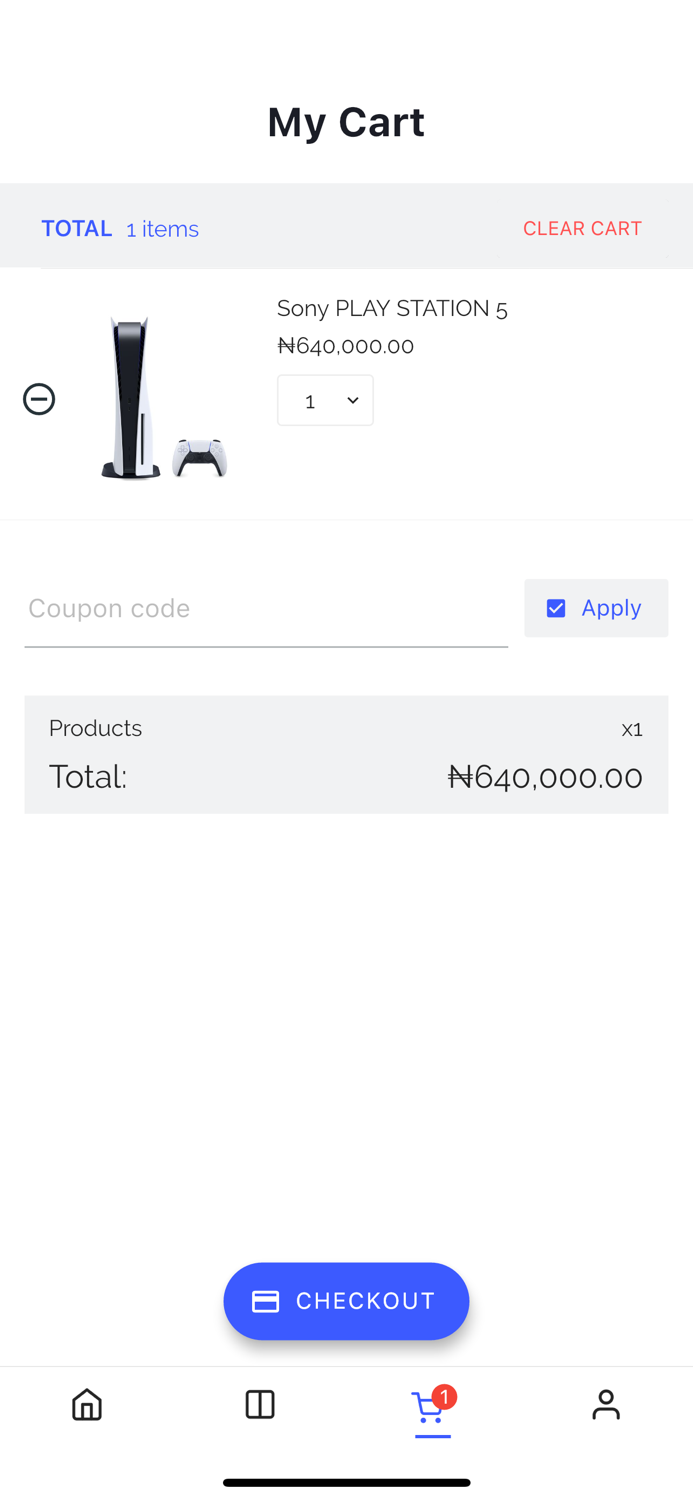Remove Sony PLAY STATION 5 using quantity reducer

coord(39,398)
